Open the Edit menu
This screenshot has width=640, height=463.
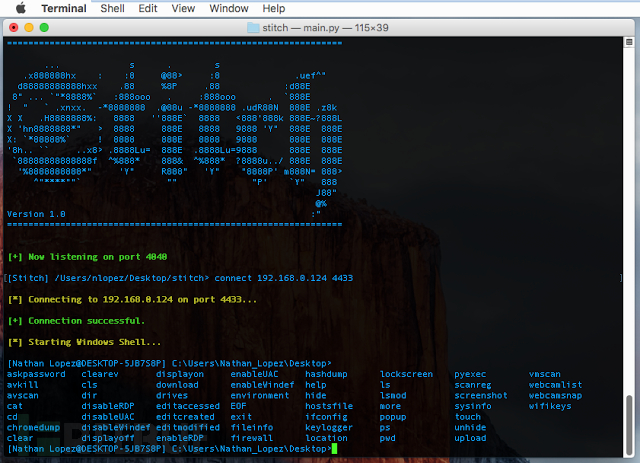[x=148, y=8]
